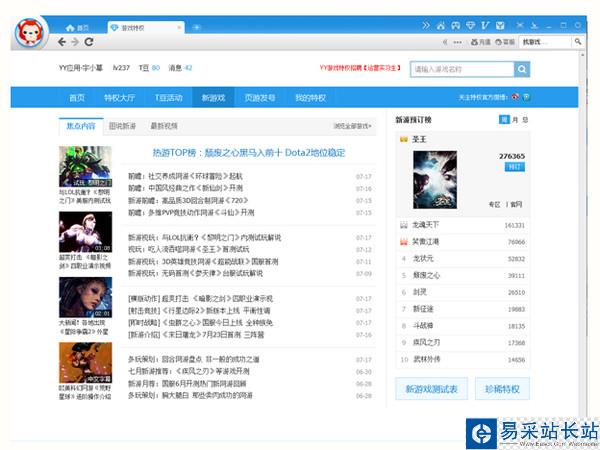Open the three-dot more menu

457,42
